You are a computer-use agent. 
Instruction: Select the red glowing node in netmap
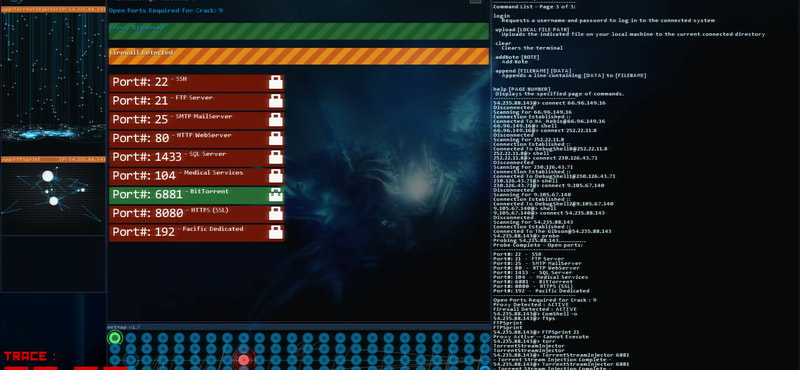244,359
